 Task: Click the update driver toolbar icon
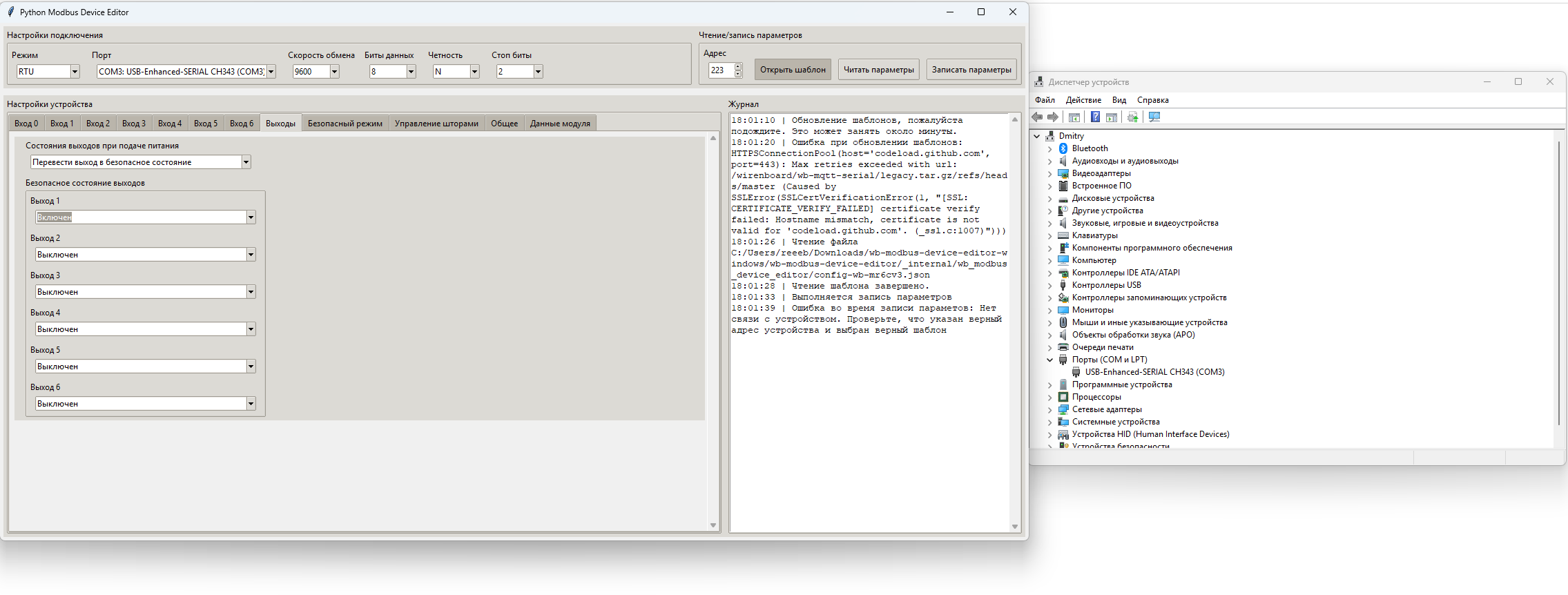point(1132,117)
